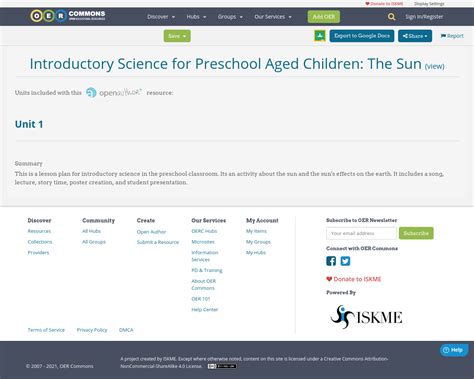The height and width of the screenshot is (379, 474).
Task: Click the Creative Commons license badge
Action: [x=222, y=366]
